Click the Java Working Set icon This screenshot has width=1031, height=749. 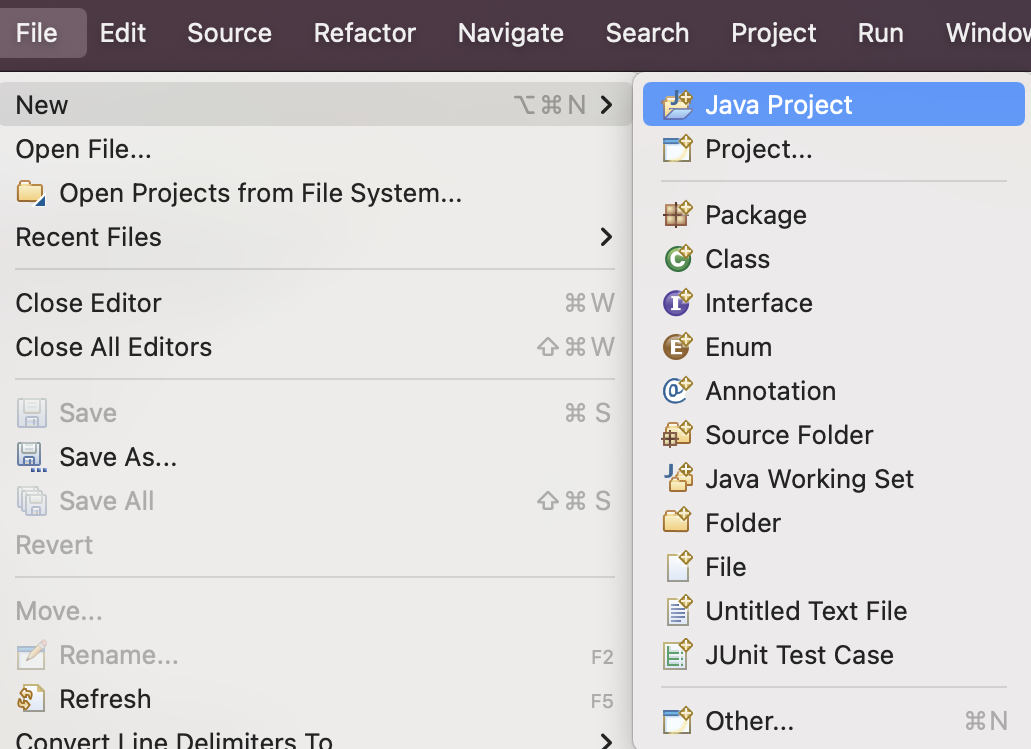coord(678,479)
